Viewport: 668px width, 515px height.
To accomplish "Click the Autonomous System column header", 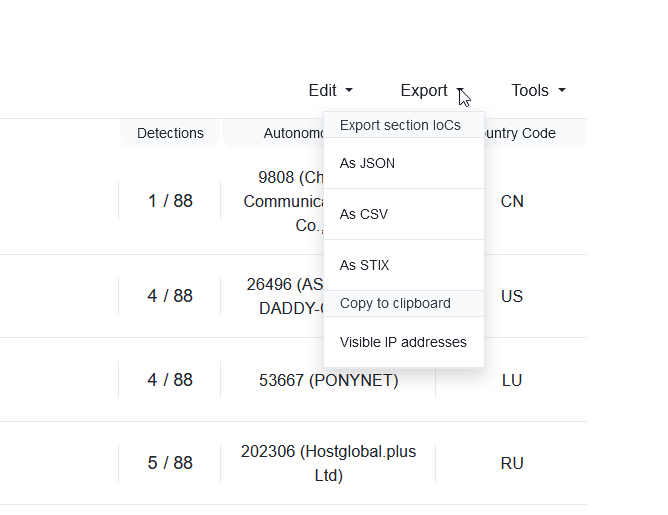I will [273, 133].
